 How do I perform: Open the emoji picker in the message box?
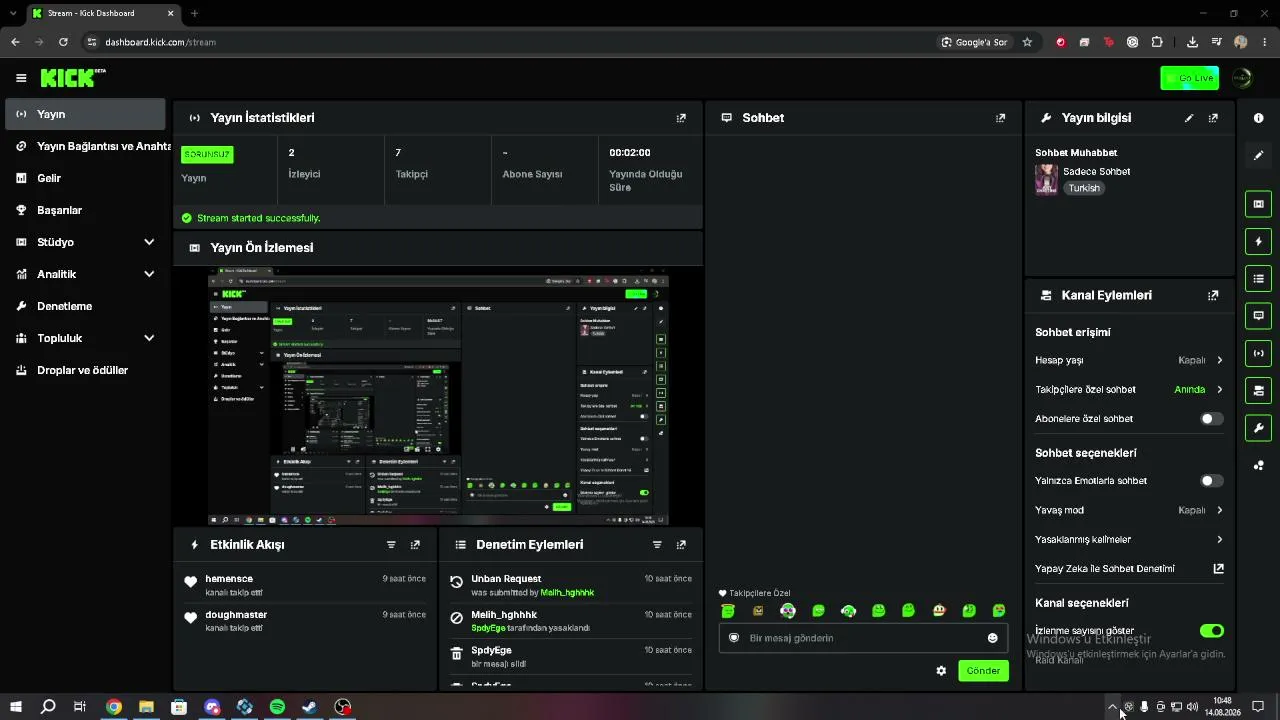coord(993,638)
